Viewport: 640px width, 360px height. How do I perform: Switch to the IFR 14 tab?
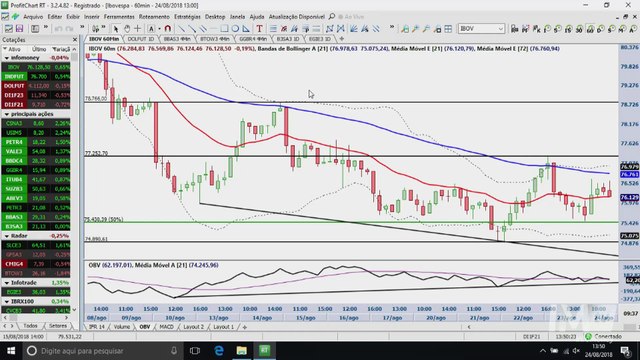[97, 327]
